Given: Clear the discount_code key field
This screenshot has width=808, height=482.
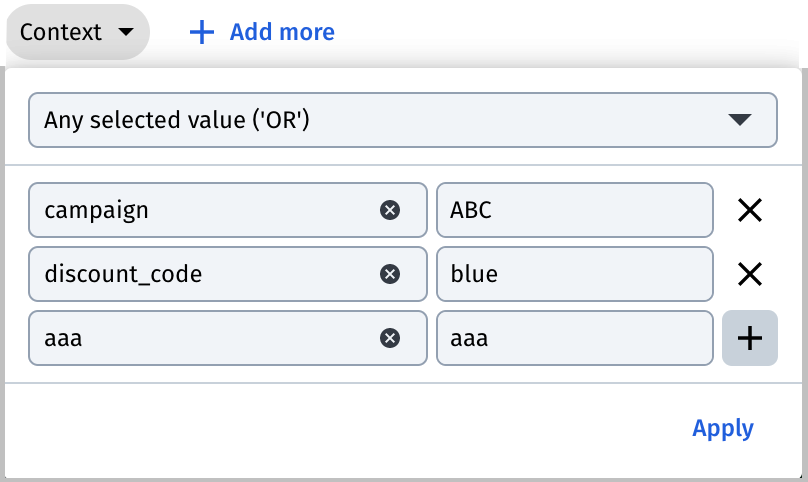Looking at the screenshot, I should point(390,274).
